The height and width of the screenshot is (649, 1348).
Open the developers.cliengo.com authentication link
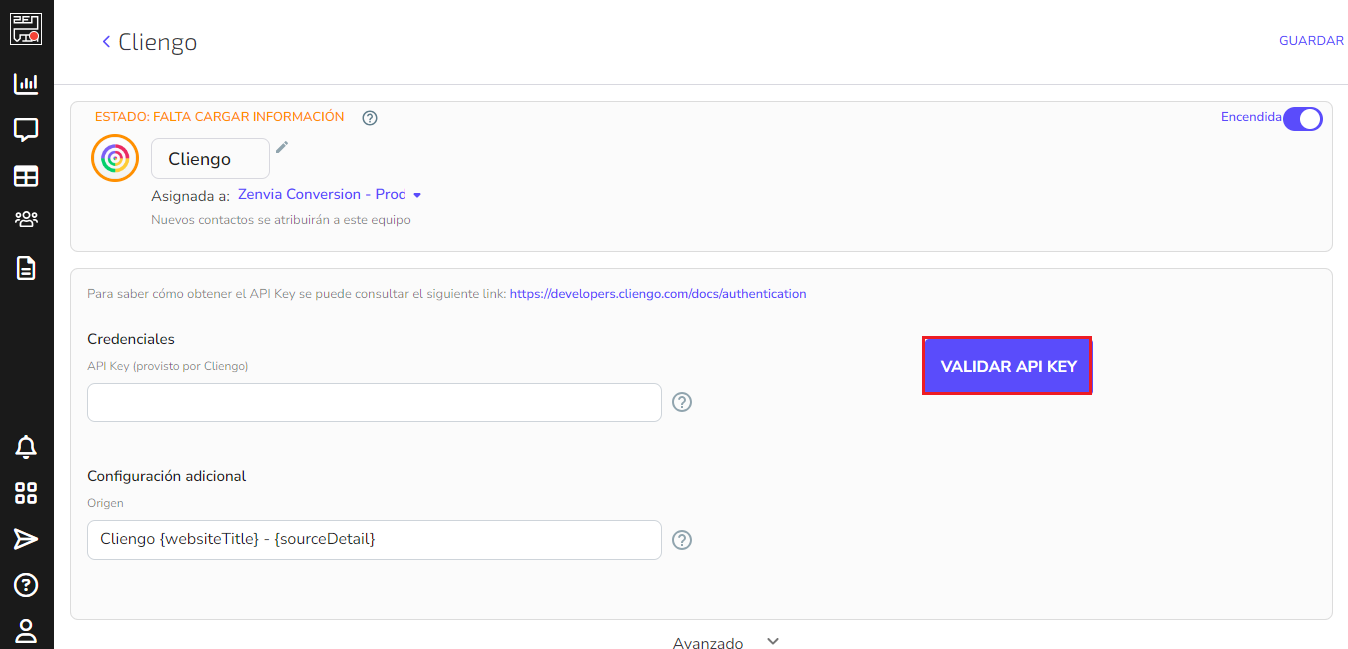pos(658,294)
